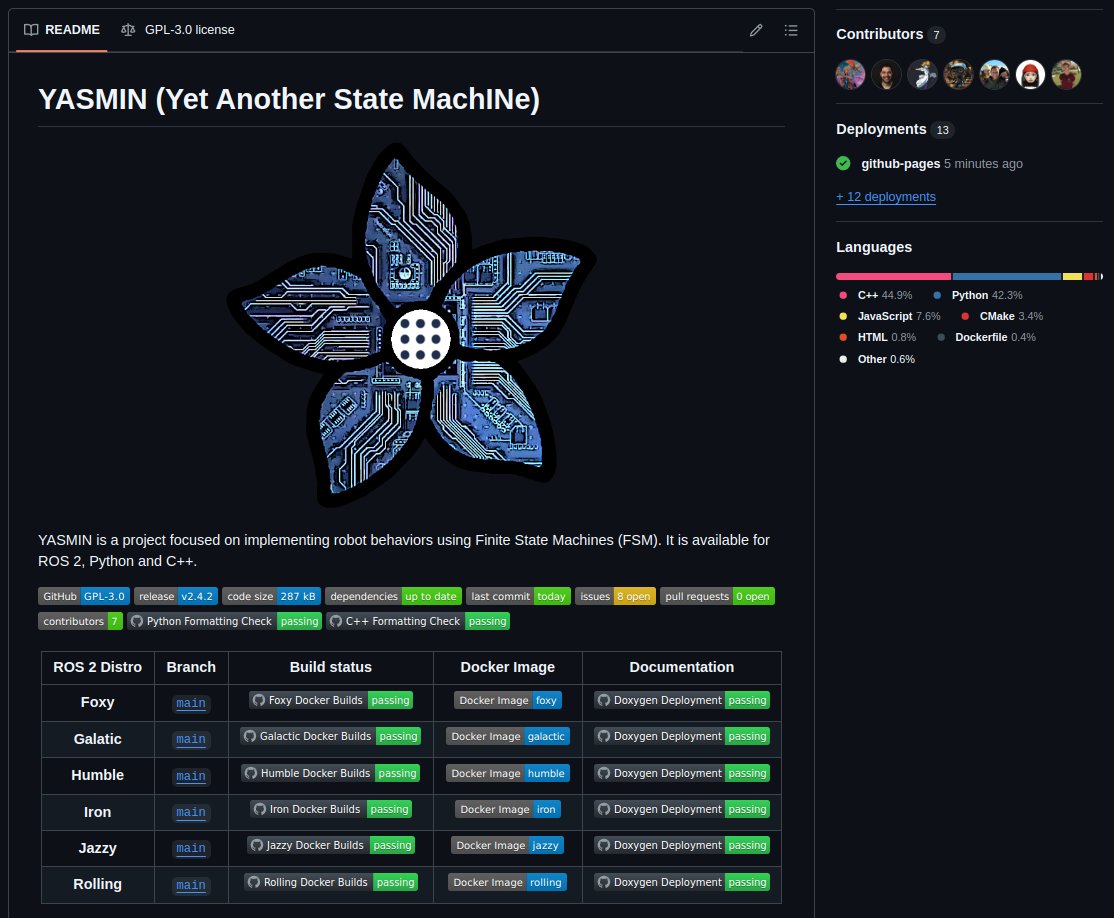Click the Jazzy Docker Builds passing badge
Image resolution: width=1114 pixels, height=918 pixels.
point(331,845)
